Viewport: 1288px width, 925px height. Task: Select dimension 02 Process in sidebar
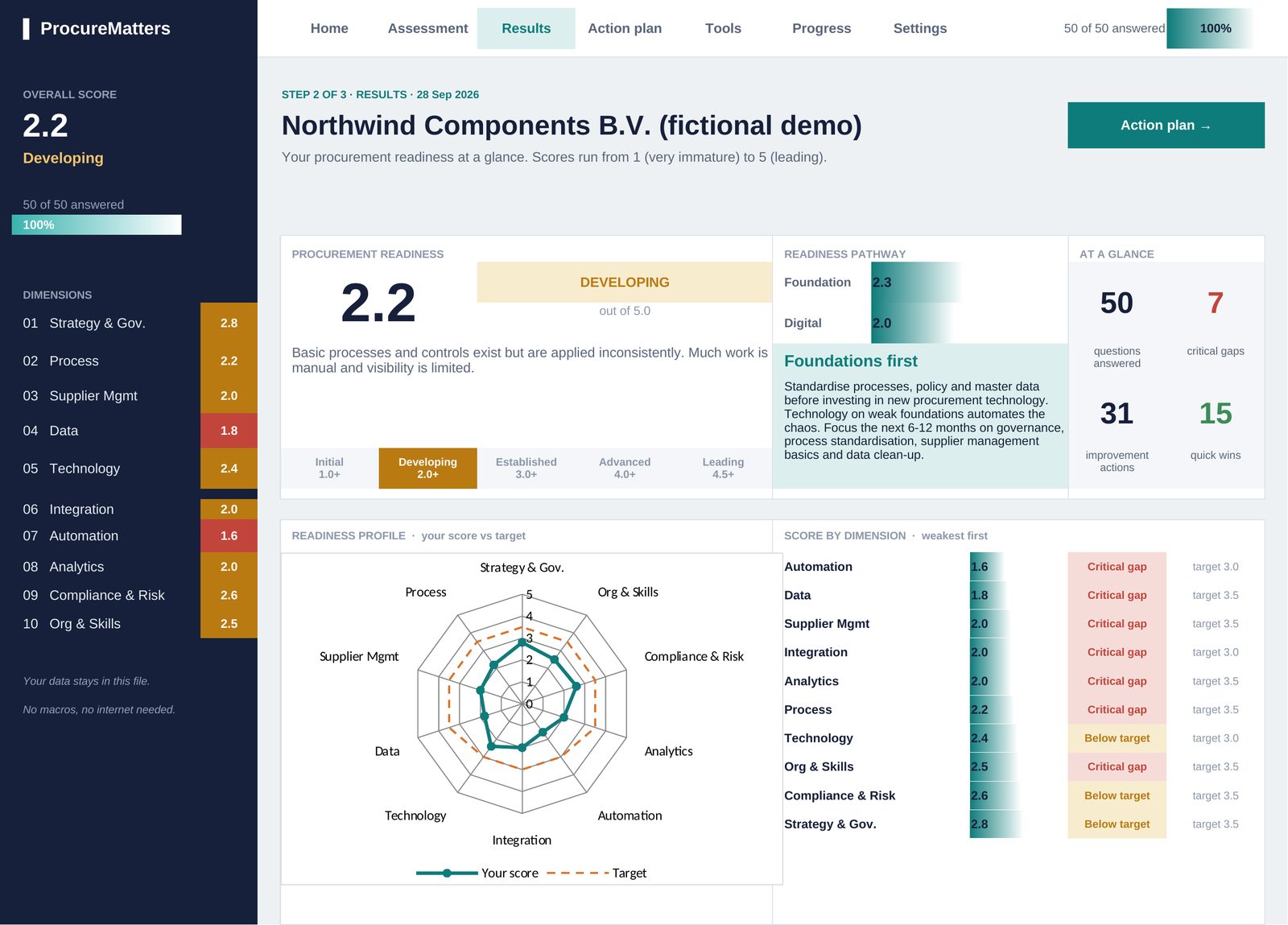(x=129, y=361)
